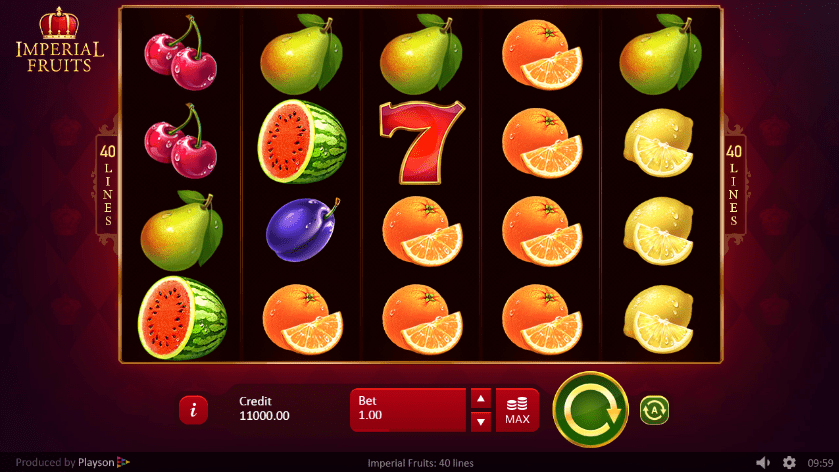Mute the sound with the speaker icon
Image resolution: width=839 pixels, height=472 pixels.
[763, 462]
